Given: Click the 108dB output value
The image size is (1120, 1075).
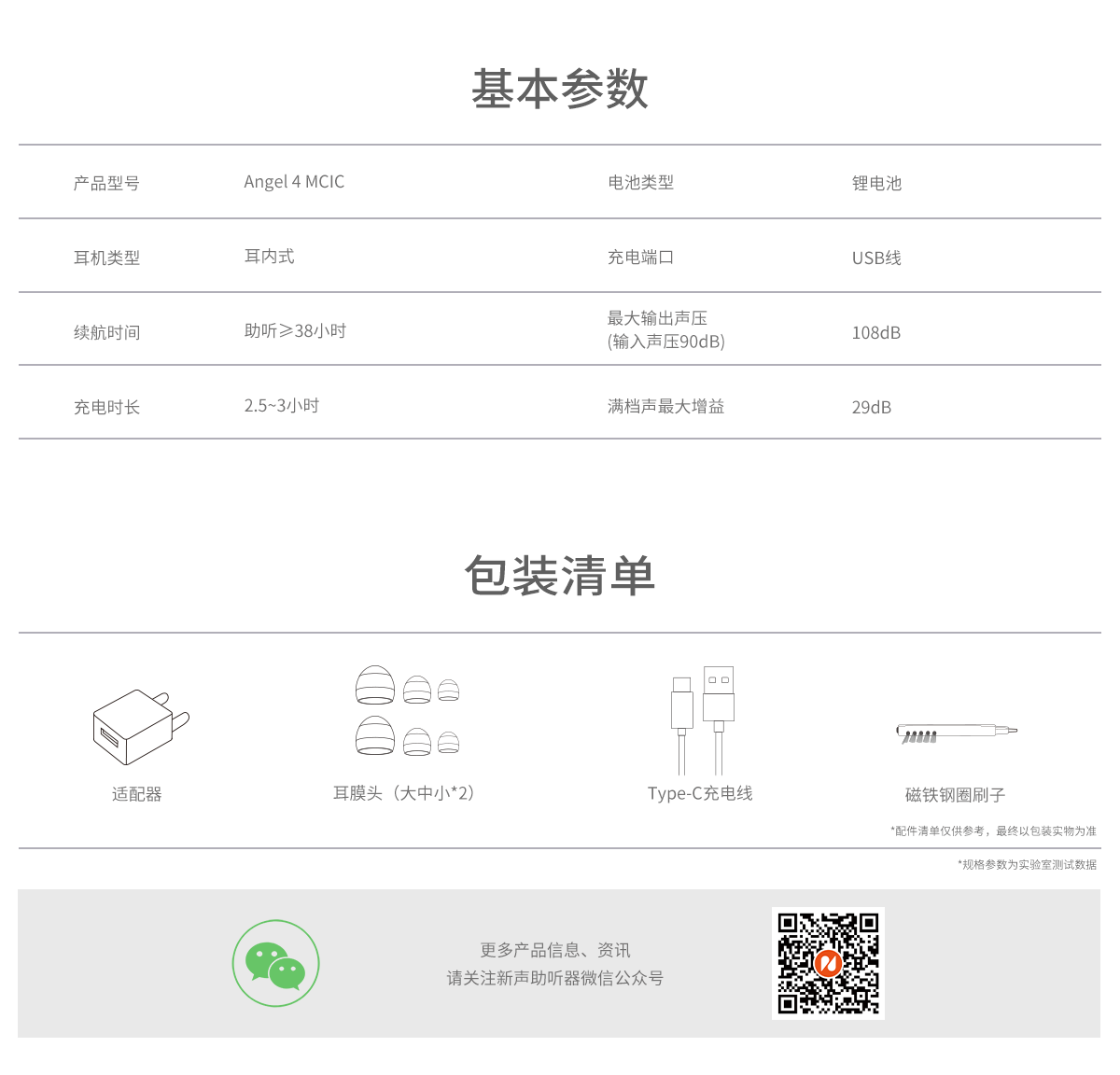Looking at the screenshot, I should [x=875, y=333].
